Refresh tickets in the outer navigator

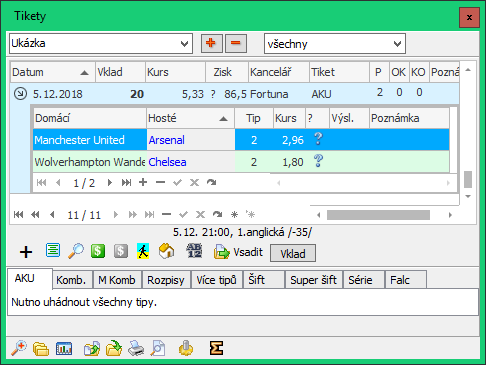coord(217,215)
